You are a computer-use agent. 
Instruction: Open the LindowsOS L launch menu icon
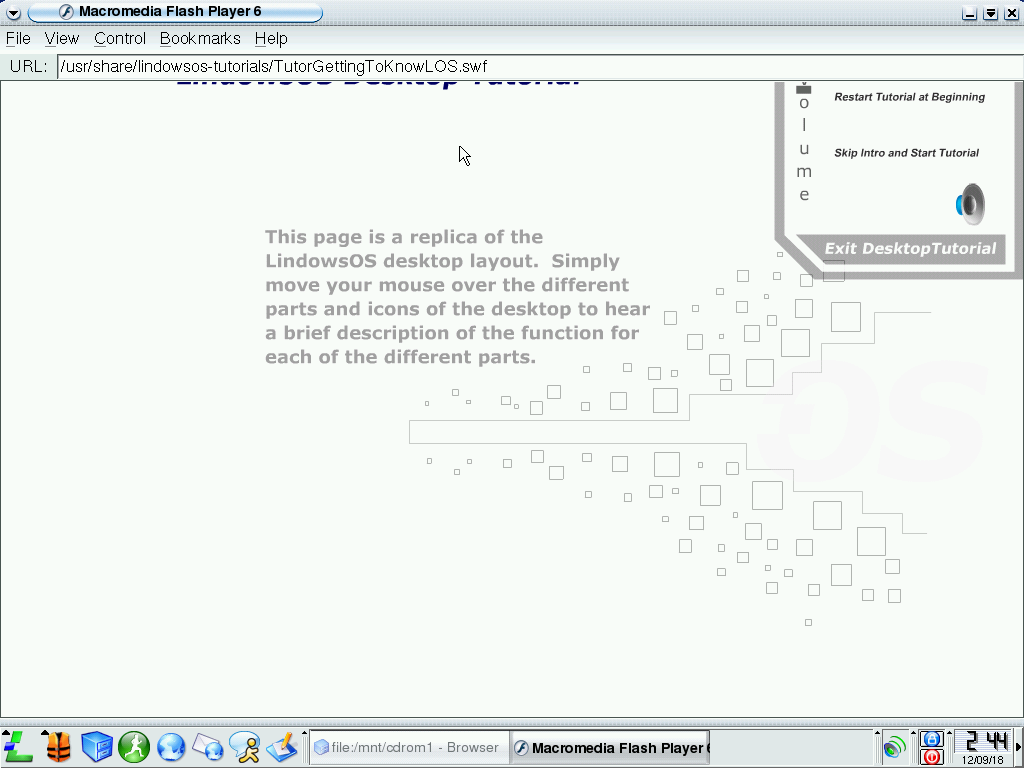point(18,747)
